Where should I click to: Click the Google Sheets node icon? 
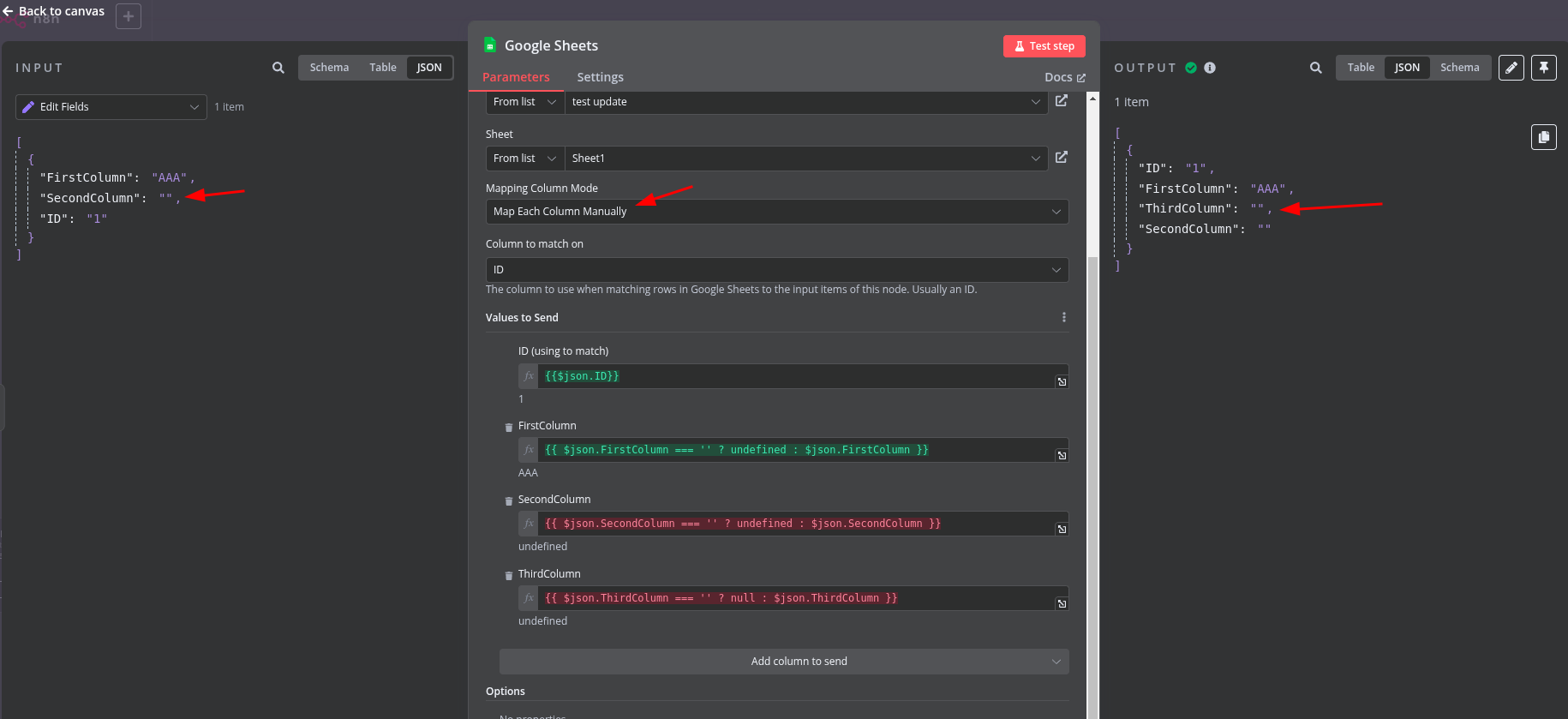point(490,45)
